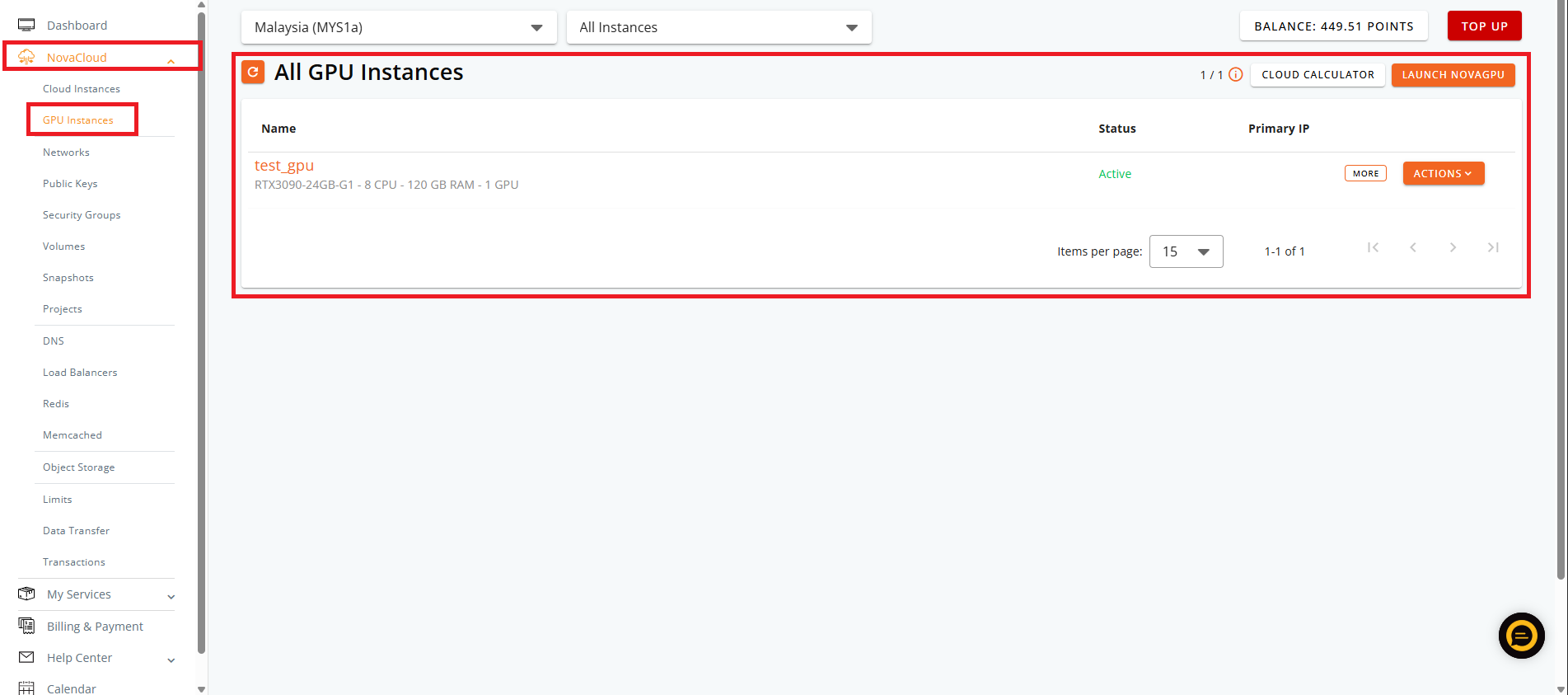Collapse the NovaCloud menu chevron
Image resolution: width=1568 pixels, height=695 pixels.
pyautogui.click(x=171, y=61)
